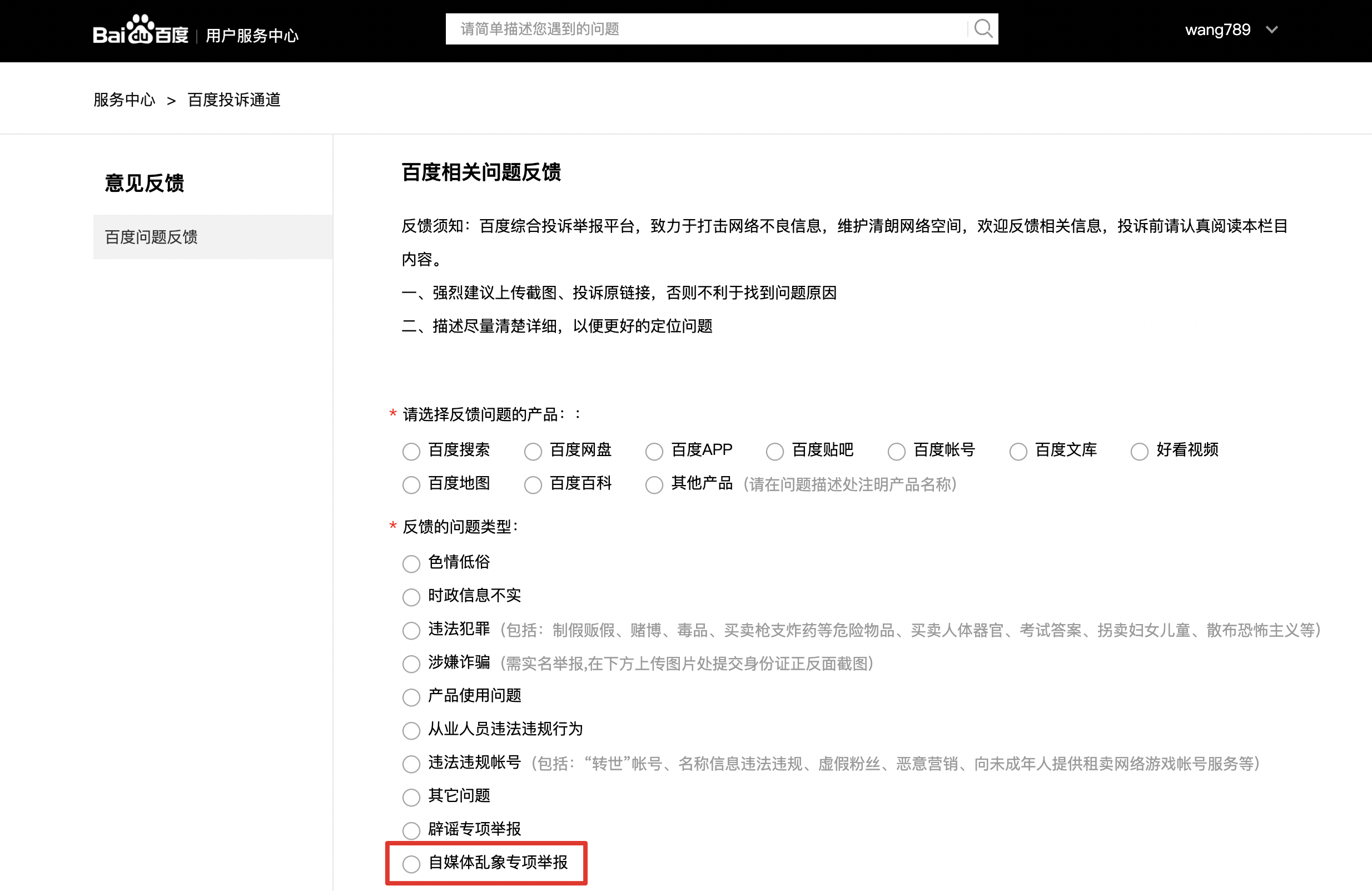Choose 百度贴吧 as feedback product
1372x891 pixels.
click(x=775, y=451)
